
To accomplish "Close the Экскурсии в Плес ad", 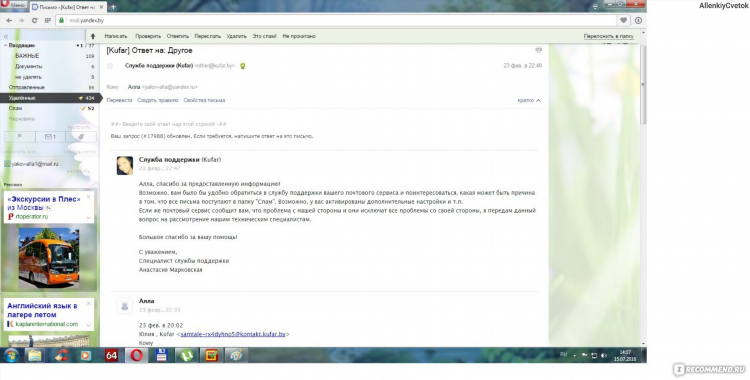I will click(88, 197).
